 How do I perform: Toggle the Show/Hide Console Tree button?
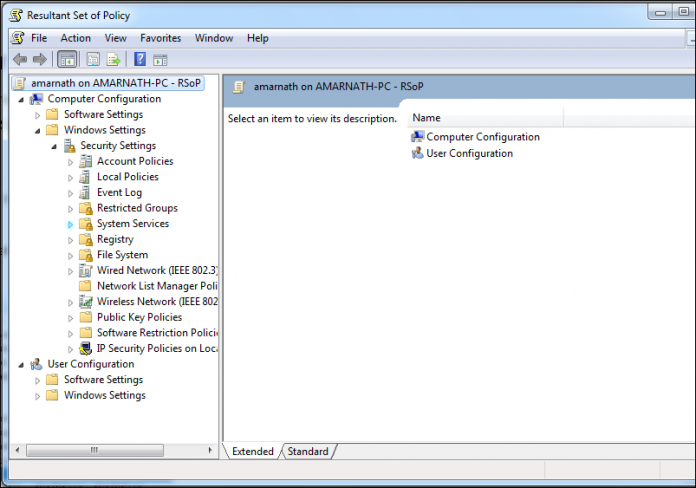tap(67, 59)
